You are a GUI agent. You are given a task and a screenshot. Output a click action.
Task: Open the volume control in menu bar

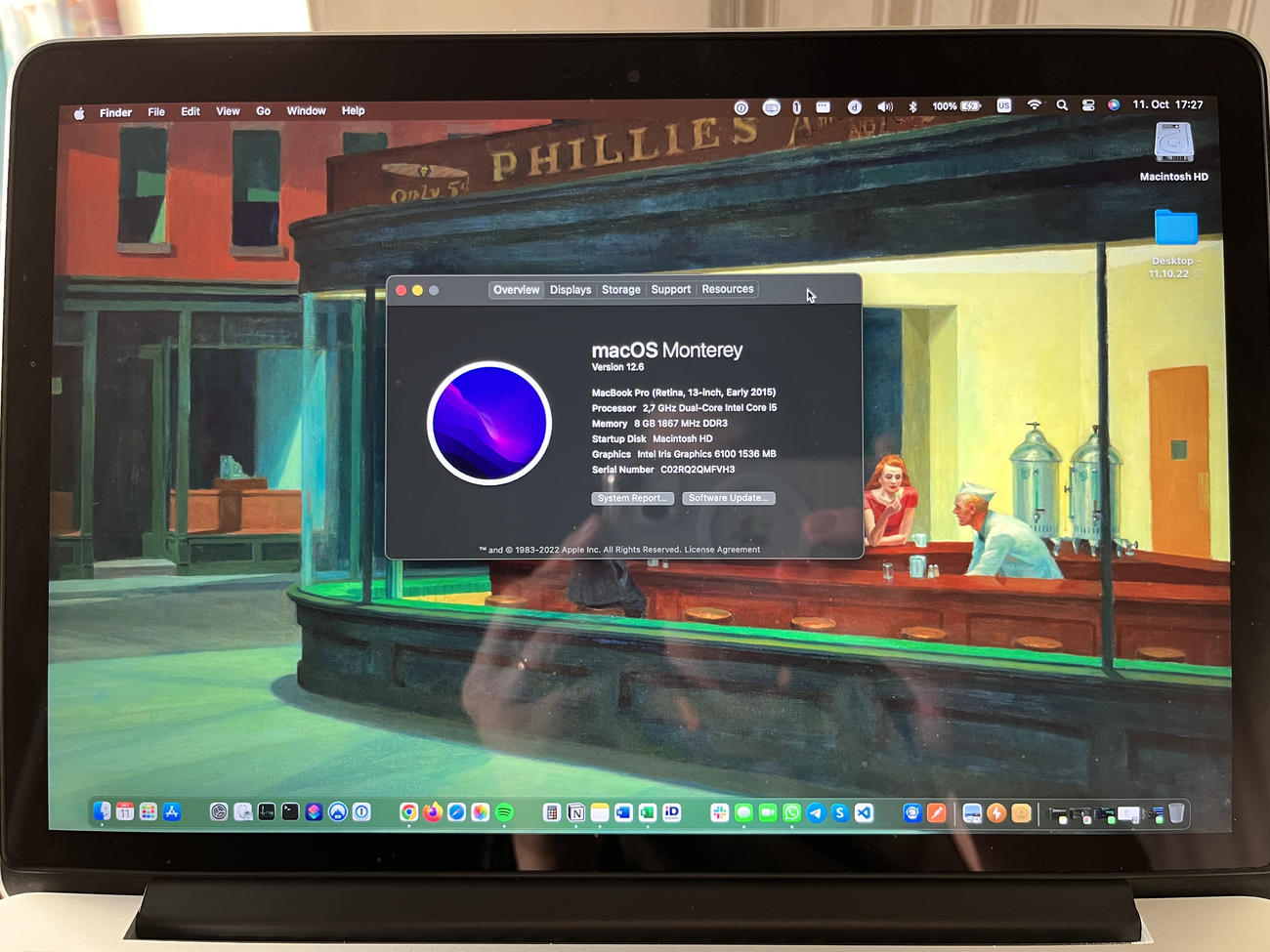885,106
